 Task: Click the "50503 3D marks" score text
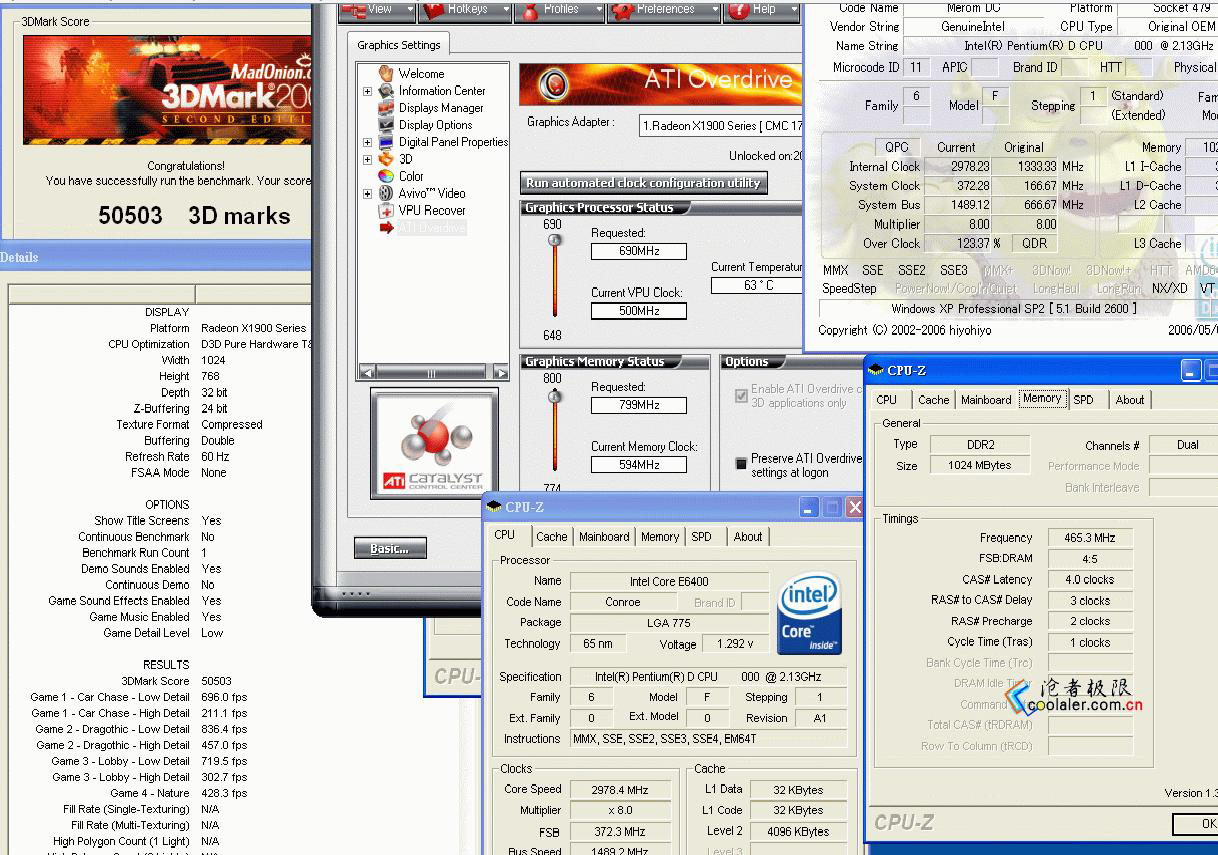click(x=194, y=216)
